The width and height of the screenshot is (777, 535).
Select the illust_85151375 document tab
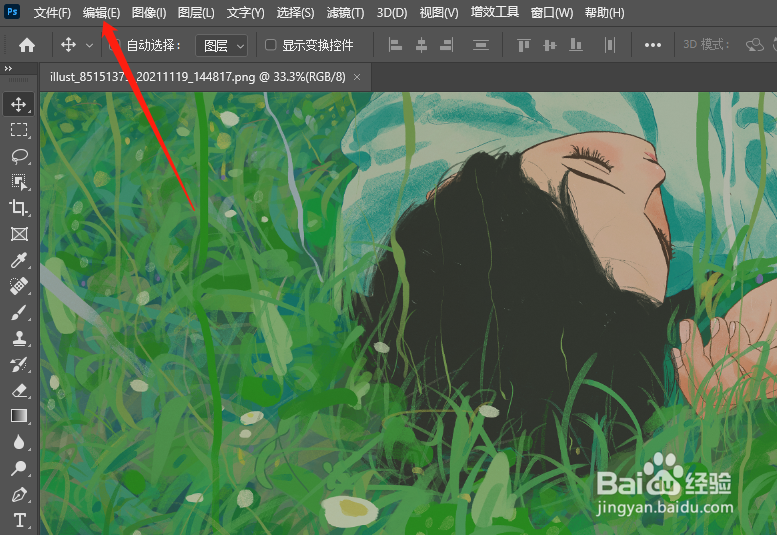pos(198,77)
